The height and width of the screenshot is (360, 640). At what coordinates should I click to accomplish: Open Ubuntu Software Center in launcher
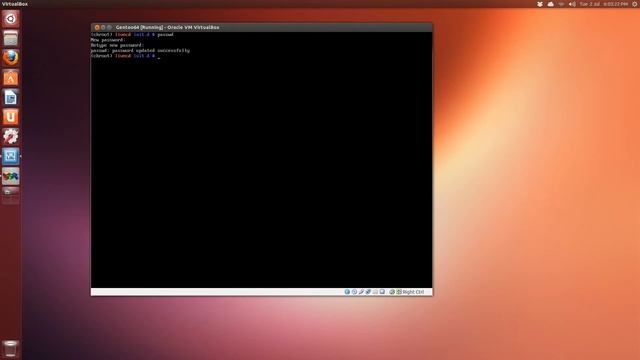pyautogui.click(x=11, y=78)
